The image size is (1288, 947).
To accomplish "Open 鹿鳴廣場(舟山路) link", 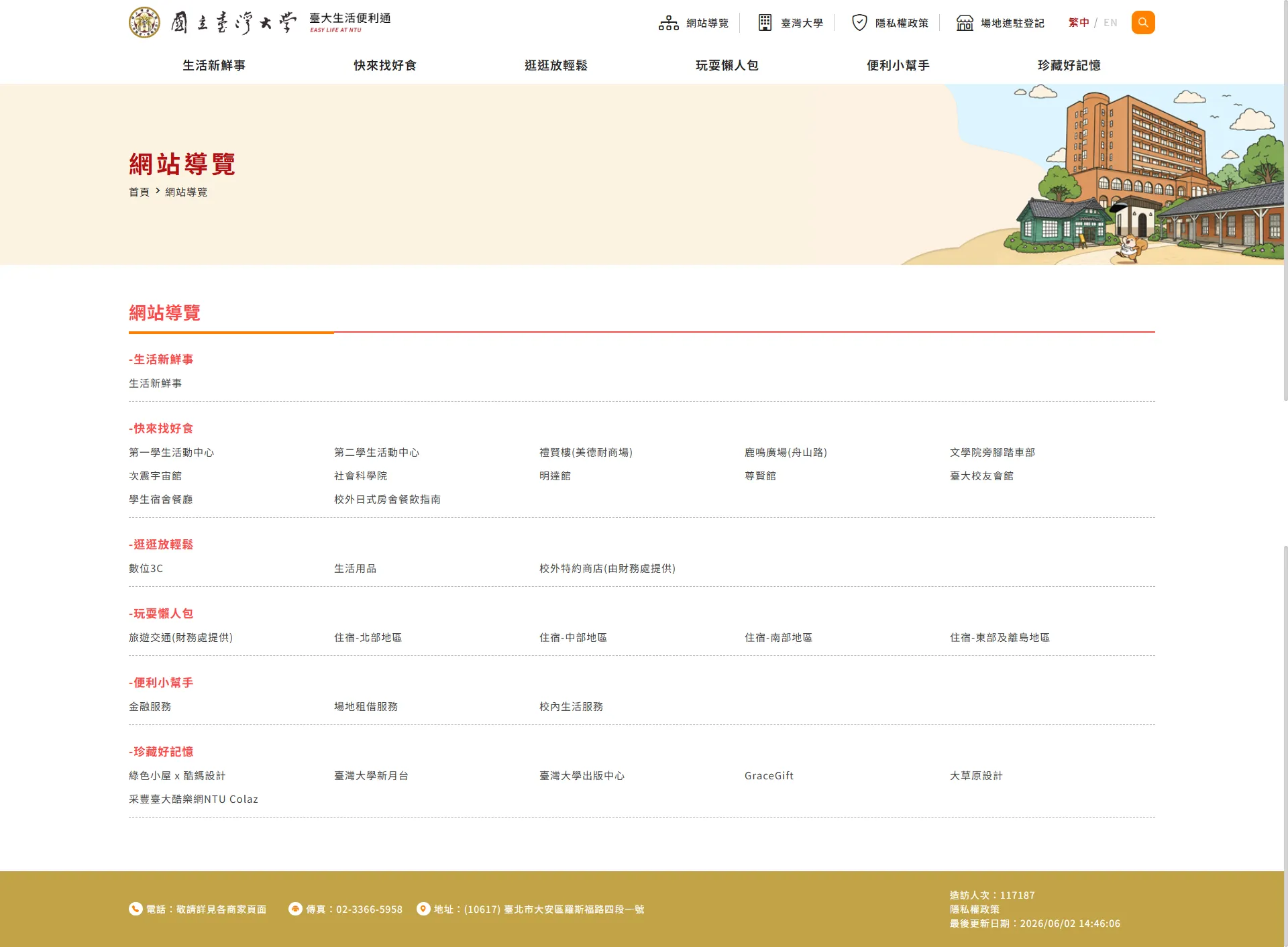I will coord(786,453).
